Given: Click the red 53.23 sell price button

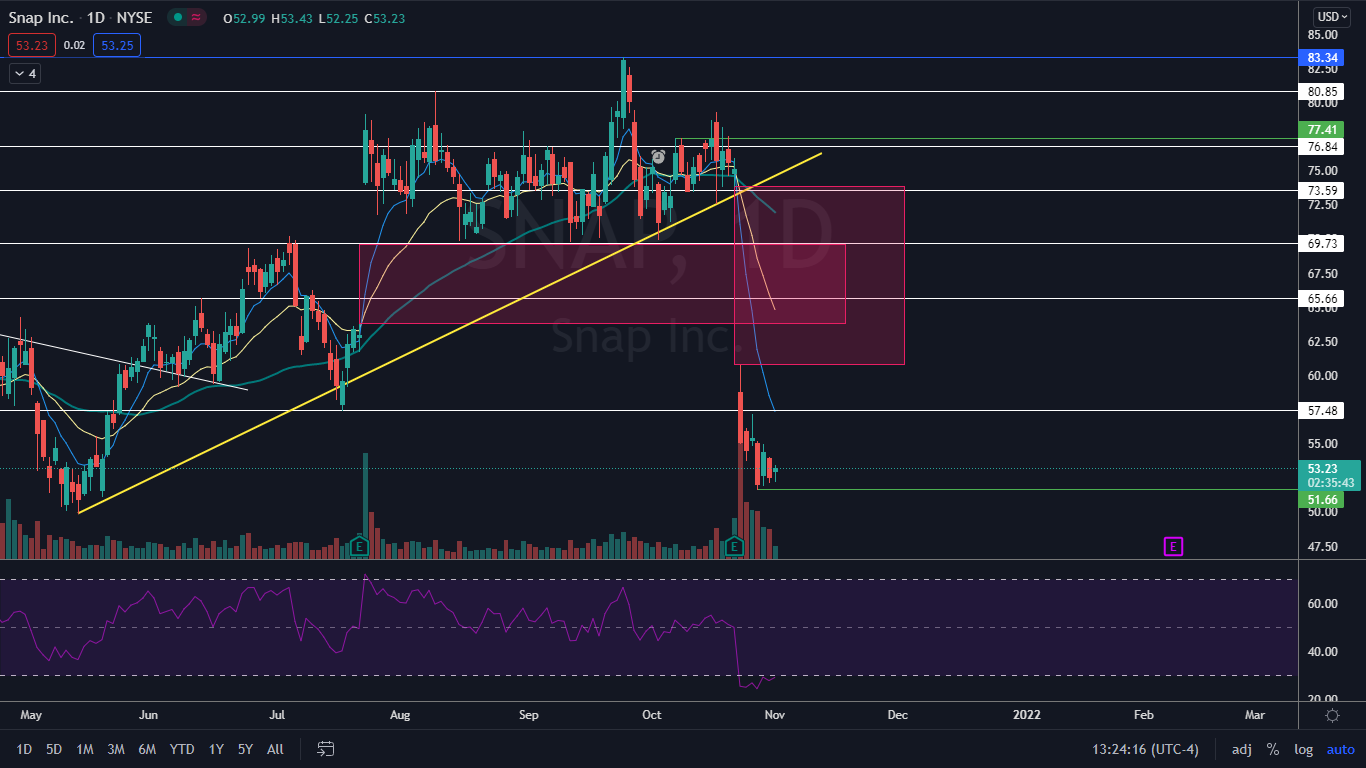Looking at the screenshot, I should coord(32,44).
